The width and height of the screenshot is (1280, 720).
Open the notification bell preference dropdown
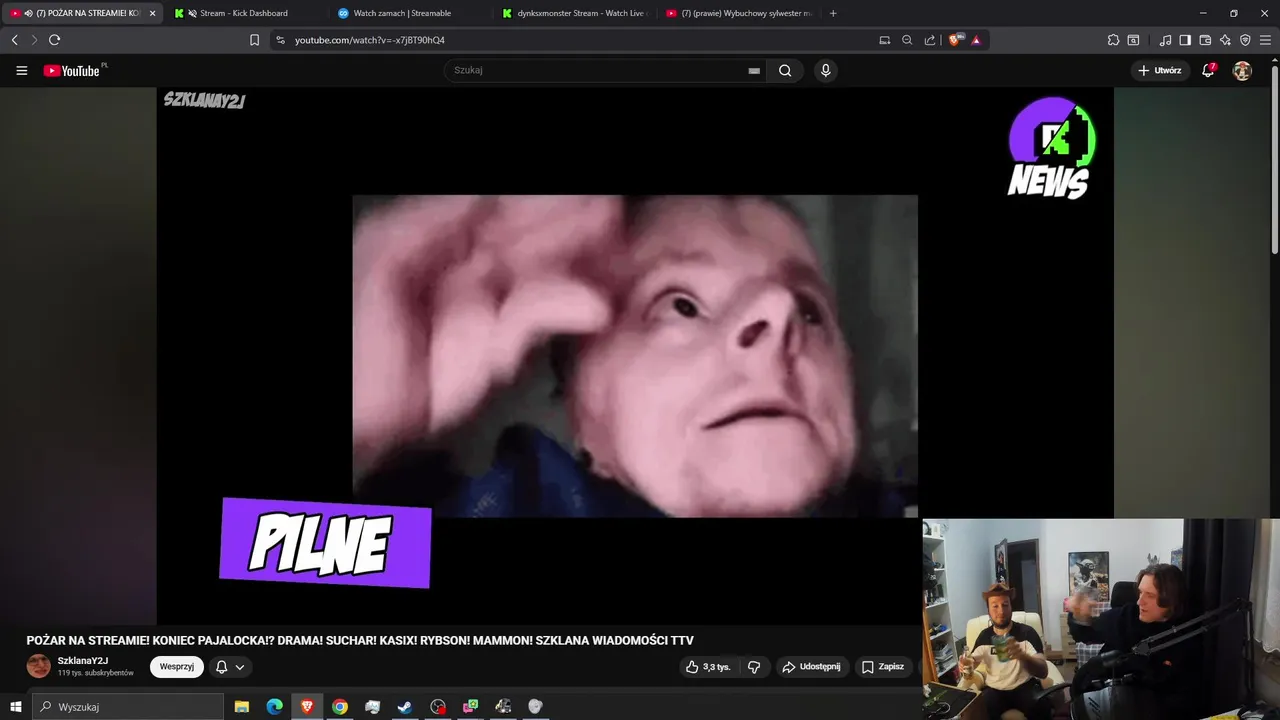[230, 667]
